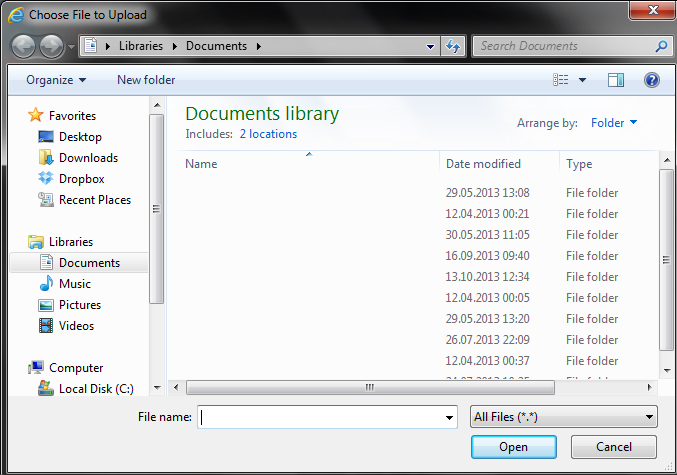The height and width of the screenshot is (475, 677).
Task: Sort by Date modified column header
Action: coord(483,164)
